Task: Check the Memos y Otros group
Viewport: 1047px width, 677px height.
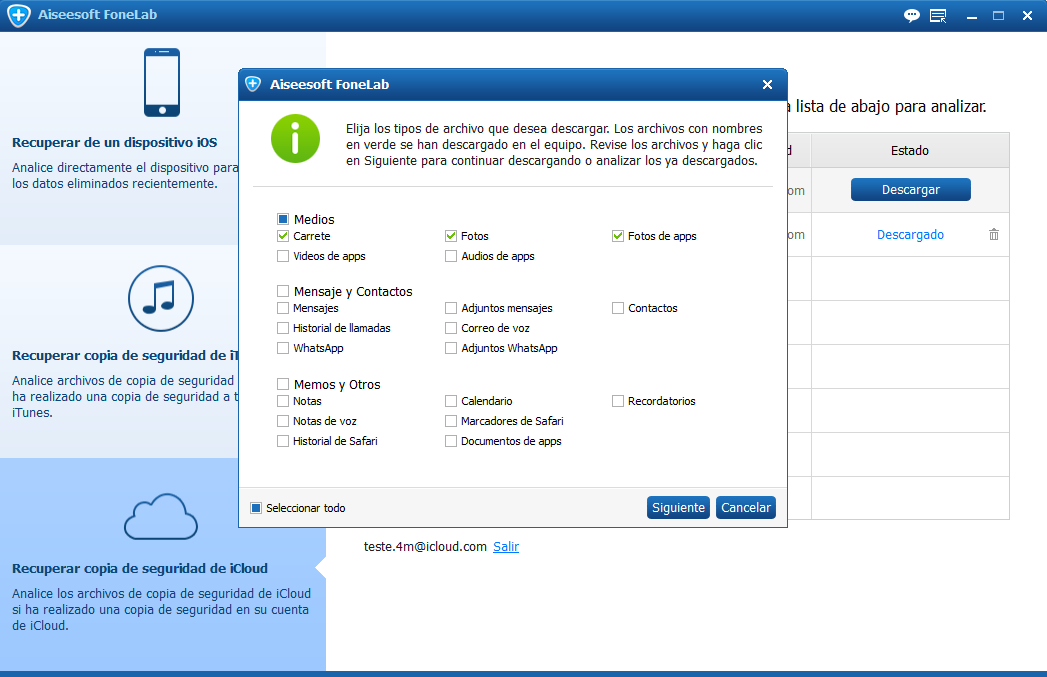Action: (283, 384)
